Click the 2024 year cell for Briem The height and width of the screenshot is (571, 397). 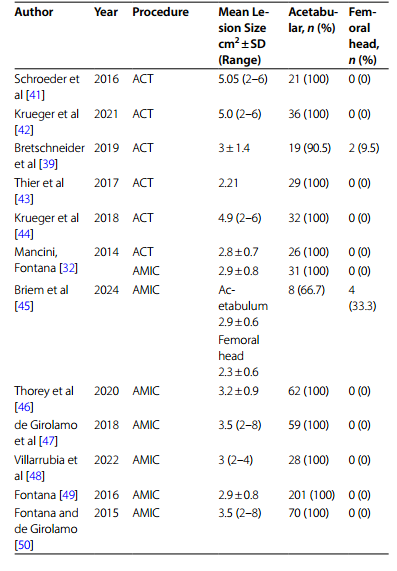[x=106, y=290]
